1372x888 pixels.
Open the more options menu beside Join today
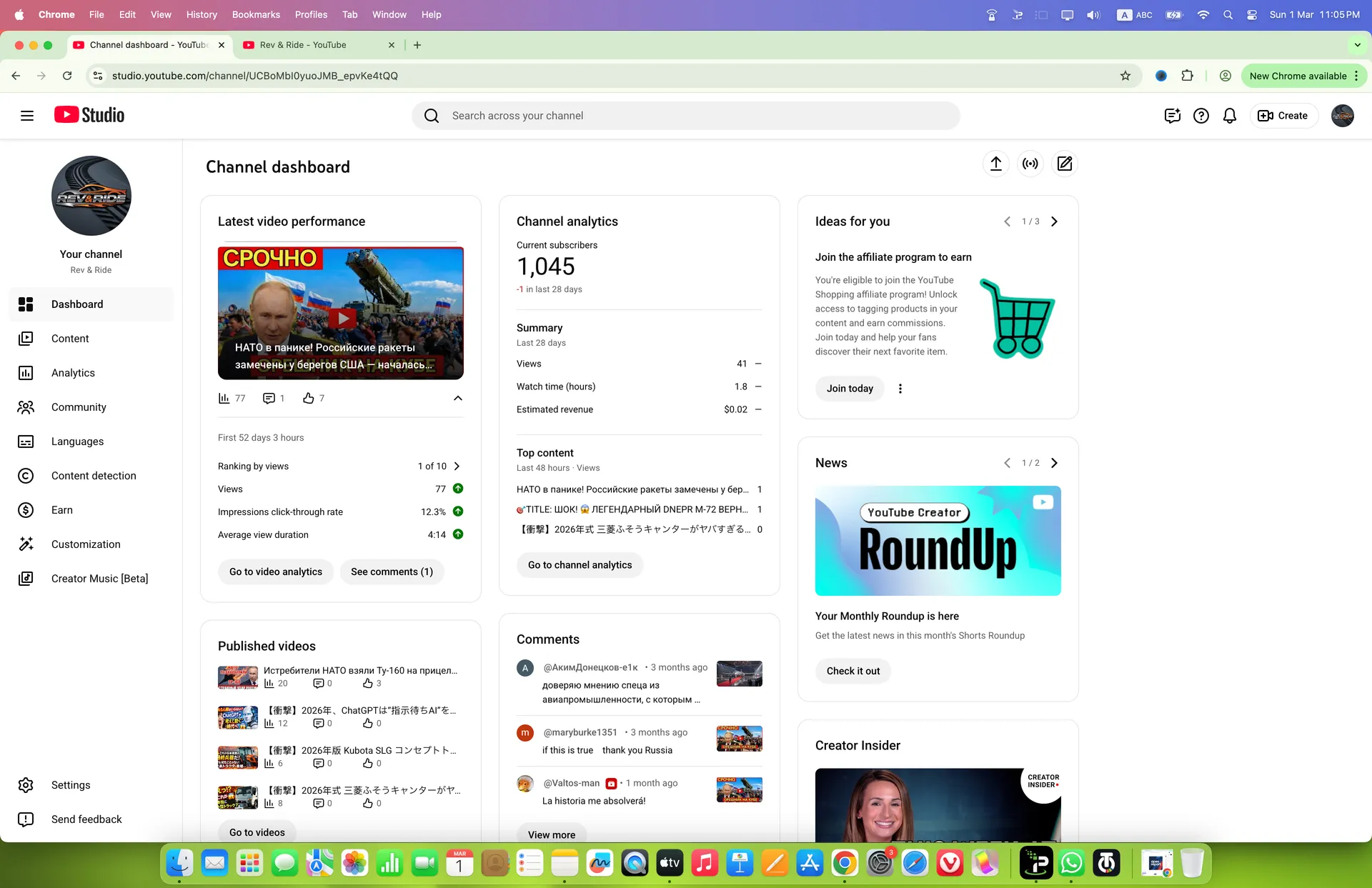pyautogui.click(x=900, y=389)
